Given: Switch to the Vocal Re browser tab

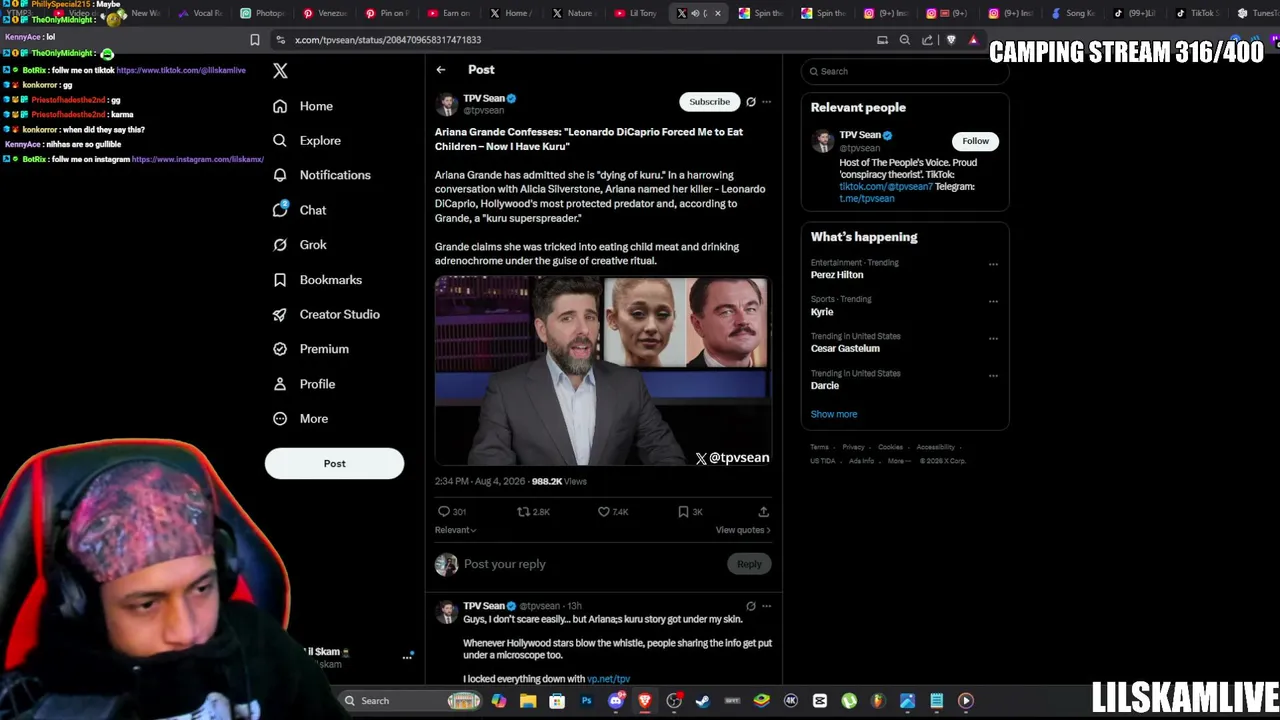Looking at the screenshot, I should coord(200,13).
